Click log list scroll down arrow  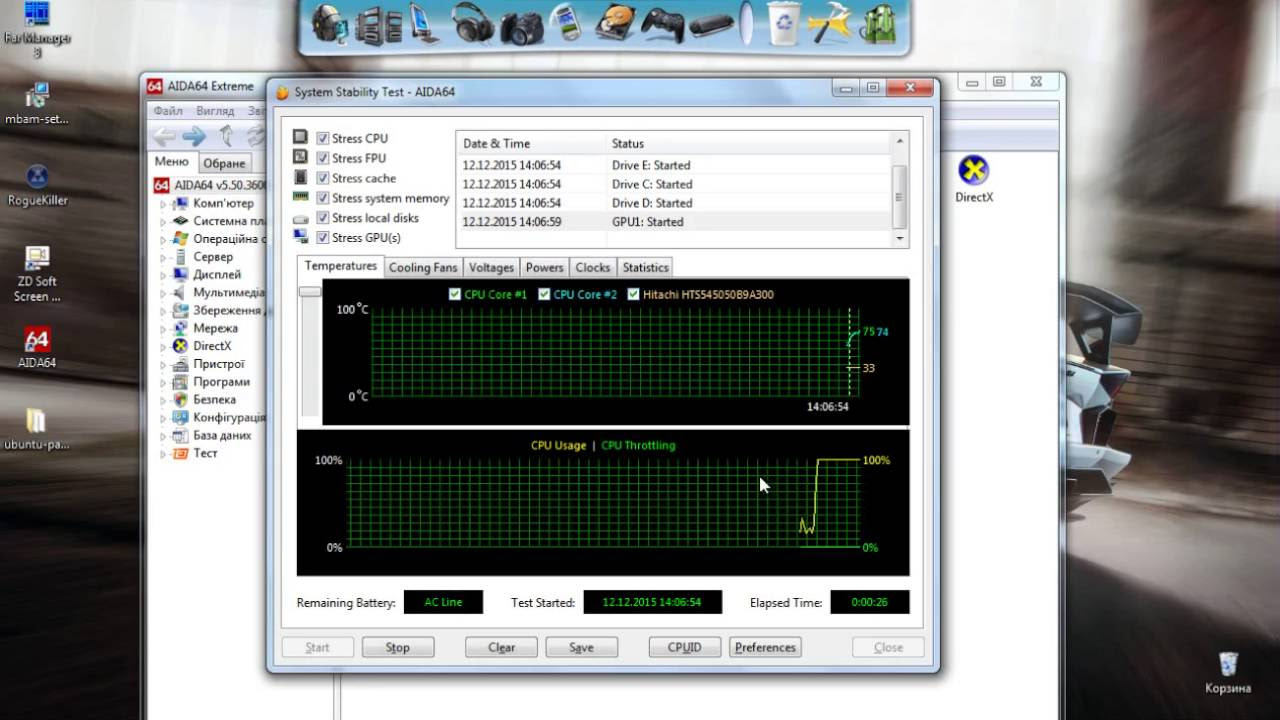coord(901,239)
